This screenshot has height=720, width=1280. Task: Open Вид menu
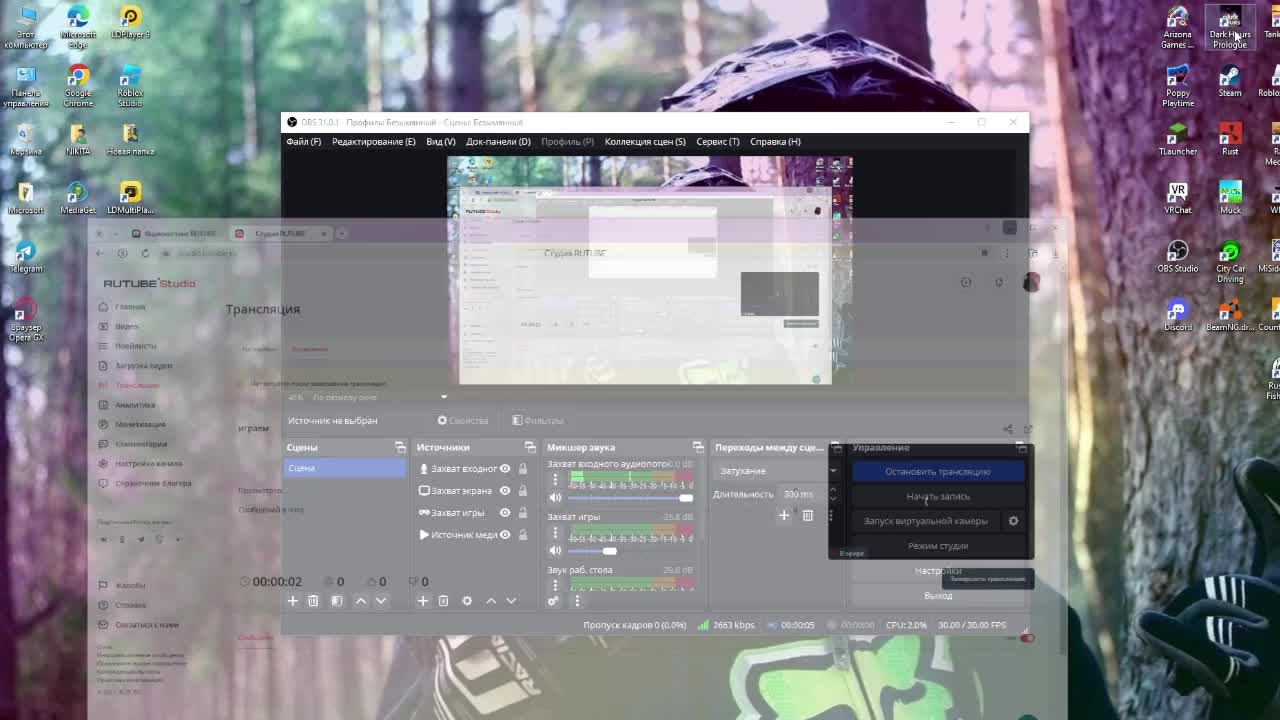point(440,141)
